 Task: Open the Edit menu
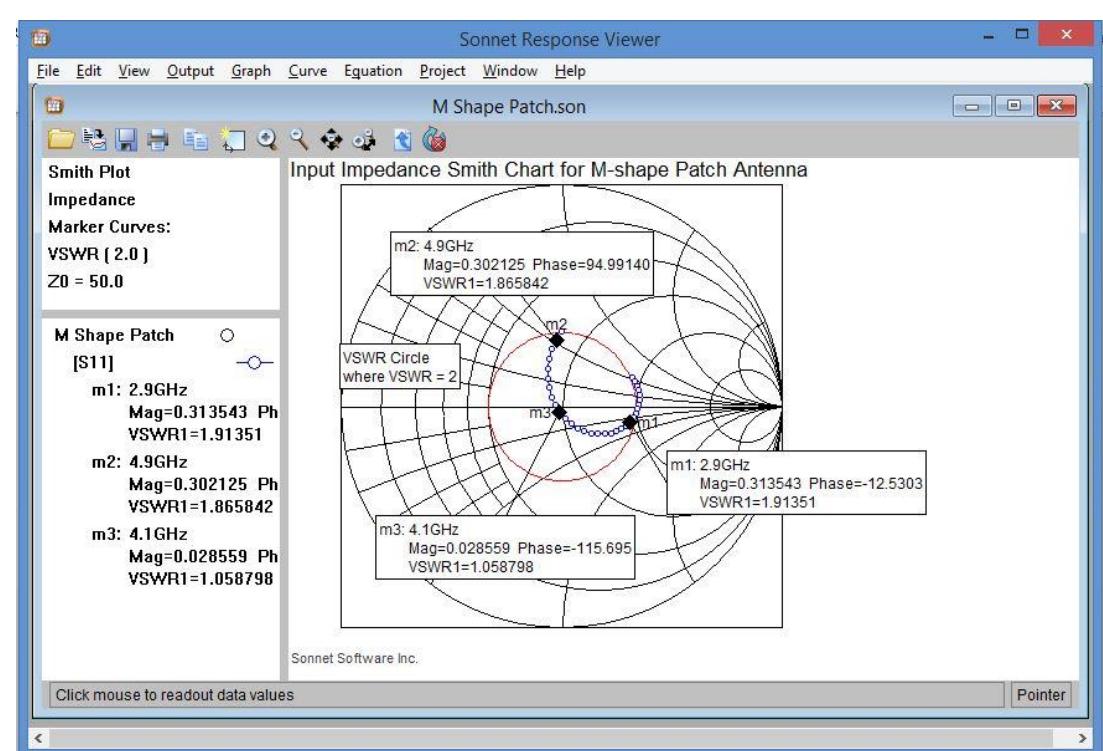pos(89,71)
